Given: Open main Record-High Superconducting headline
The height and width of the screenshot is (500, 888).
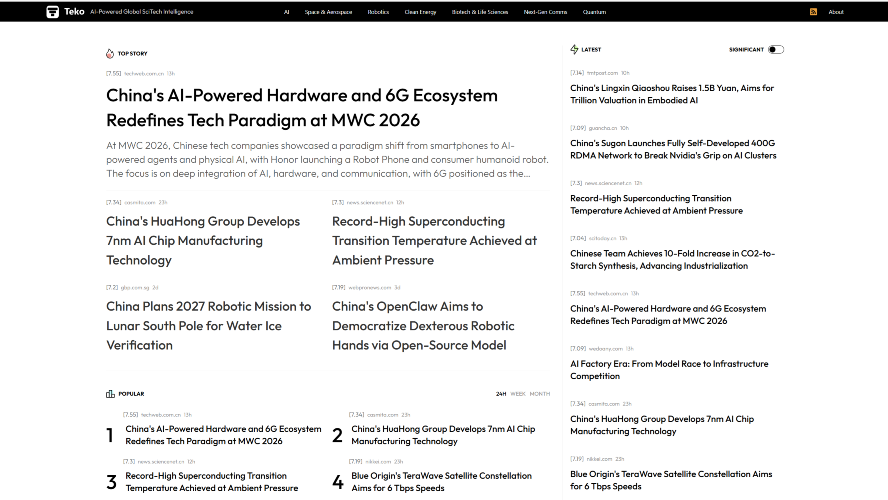Looking at the screenshot, I should (434, 241).
